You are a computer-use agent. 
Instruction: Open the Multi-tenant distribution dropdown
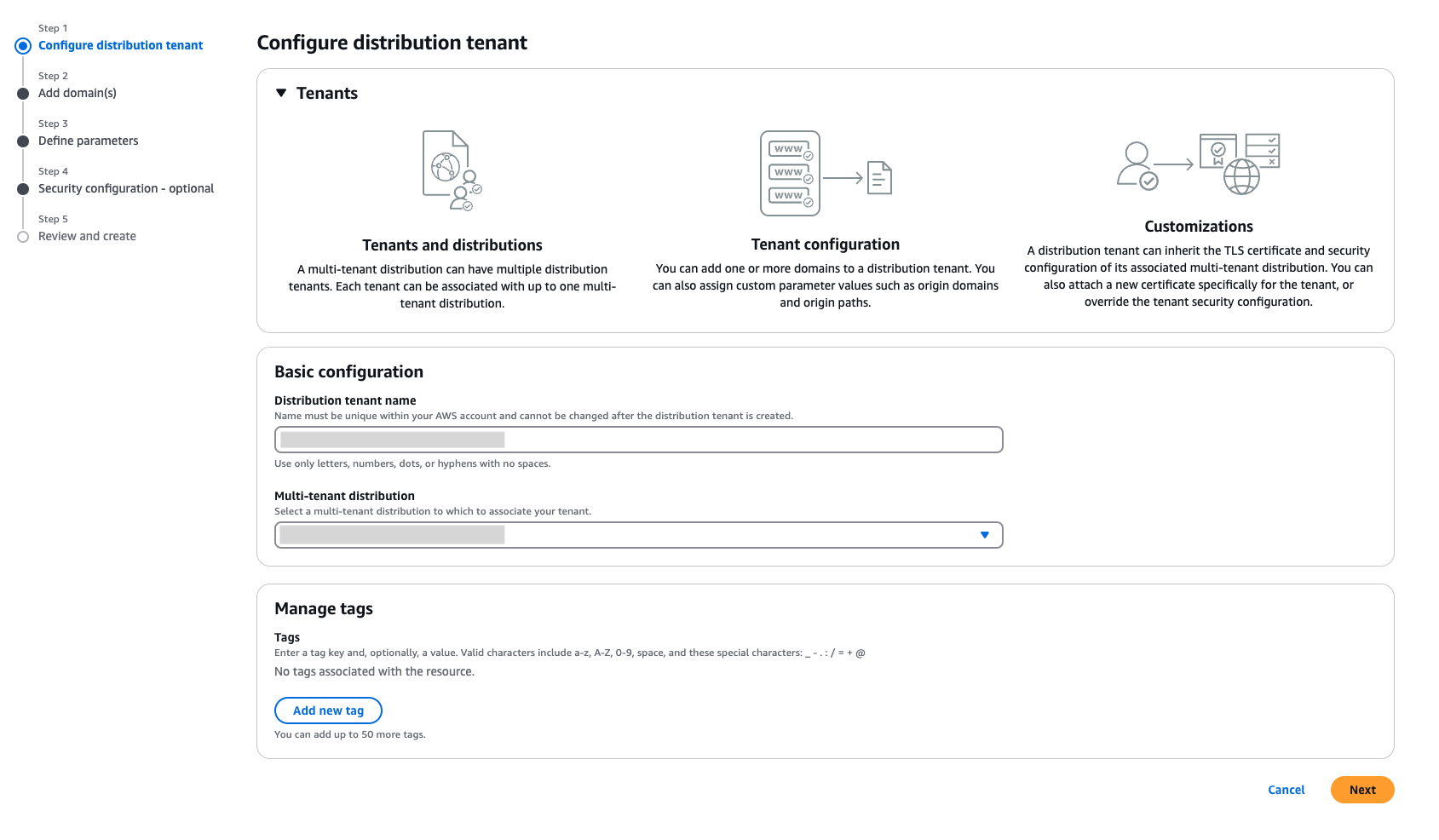(638, 535)
